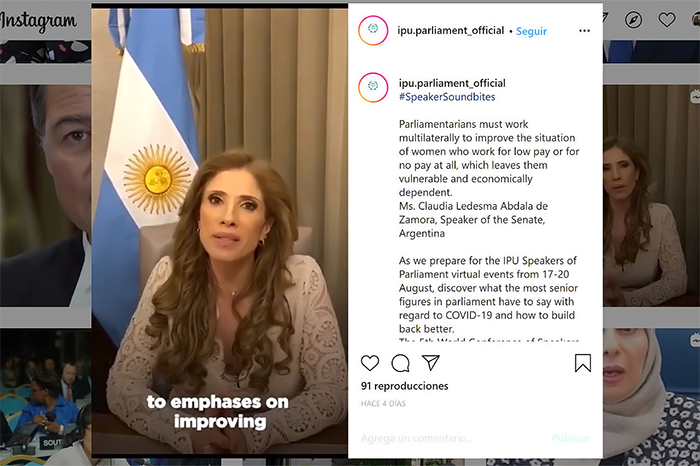Open the #SpeakerSoundbites hashtag
Image resolution: width=700 pixels, height=466 pixels.
[447, 97]
